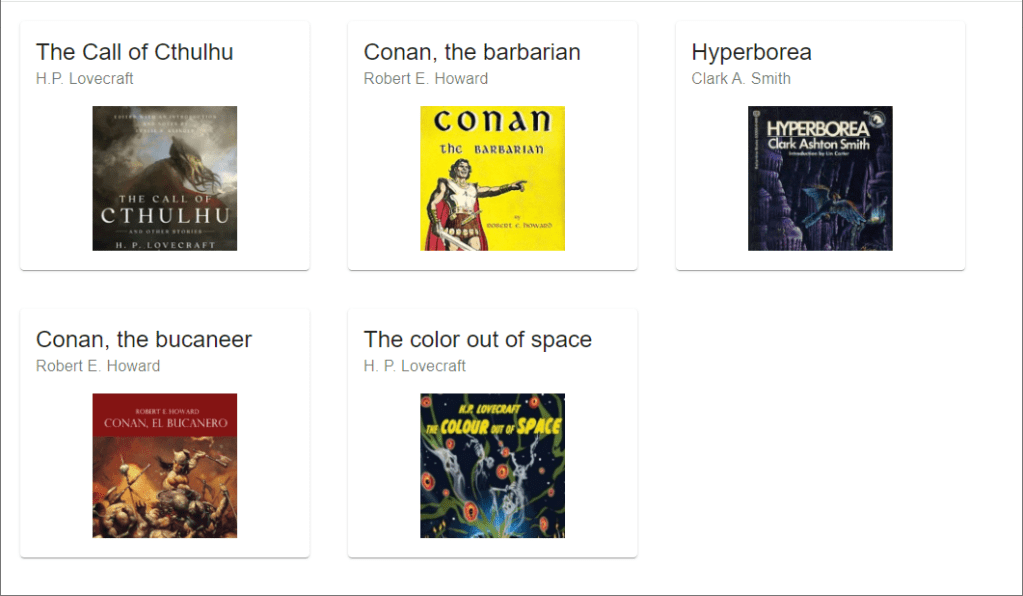Select Robert E. Howard under Conan, the barbarian

coord(425,78)
